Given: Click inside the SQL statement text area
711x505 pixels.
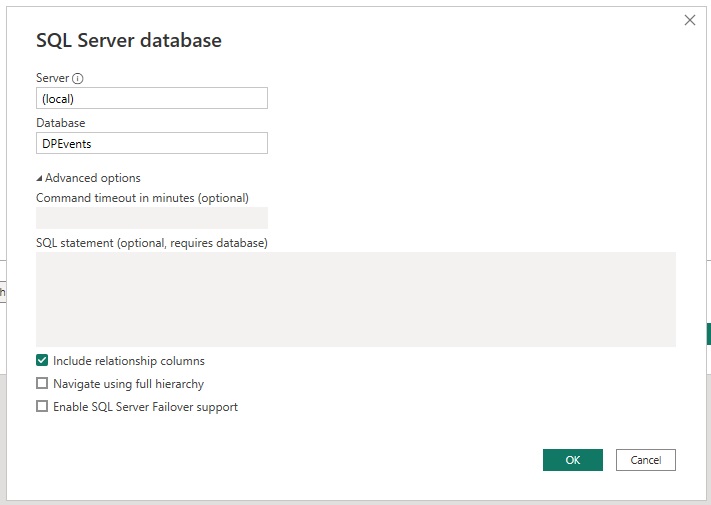Looking at the screenshot, I should pos(355,299).
